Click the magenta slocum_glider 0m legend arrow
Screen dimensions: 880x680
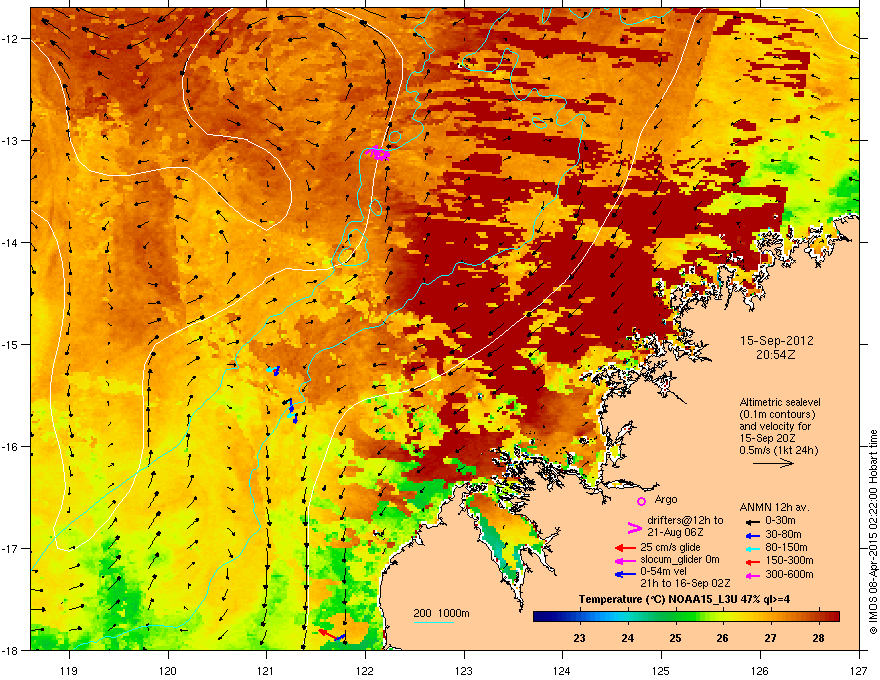(625, 561)
